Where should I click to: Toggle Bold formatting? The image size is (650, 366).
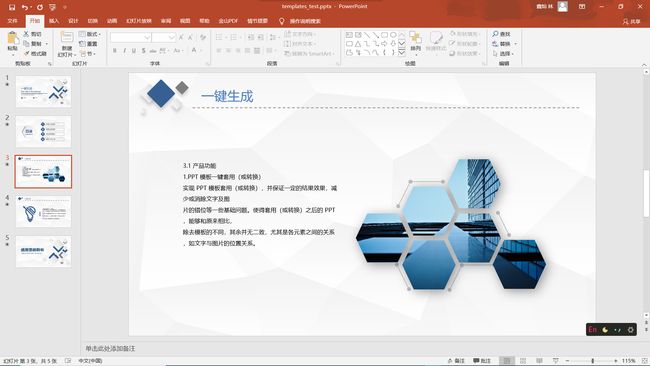point(114,51)
